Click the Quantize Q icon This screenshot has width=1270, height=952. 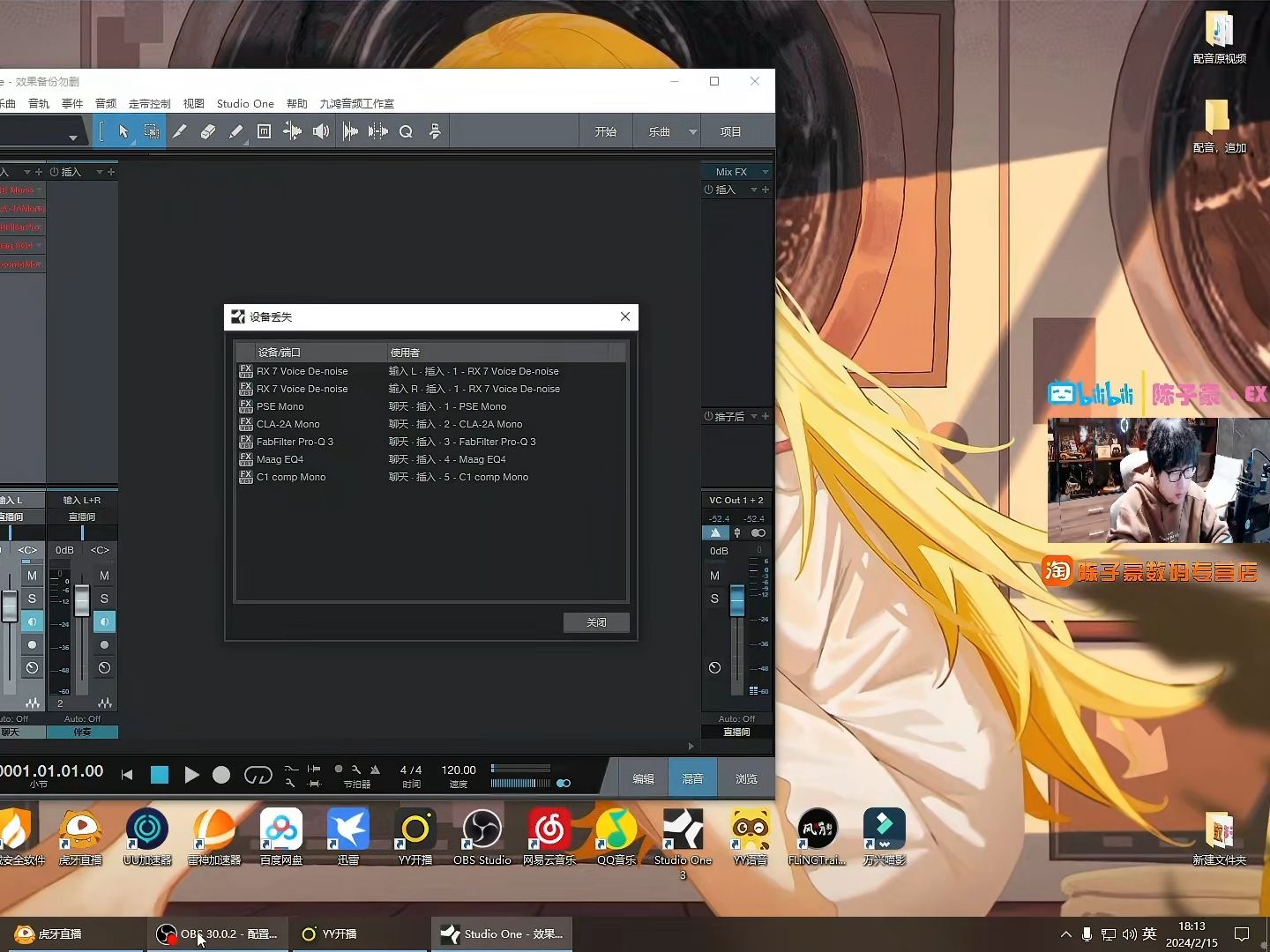[406, 131]
